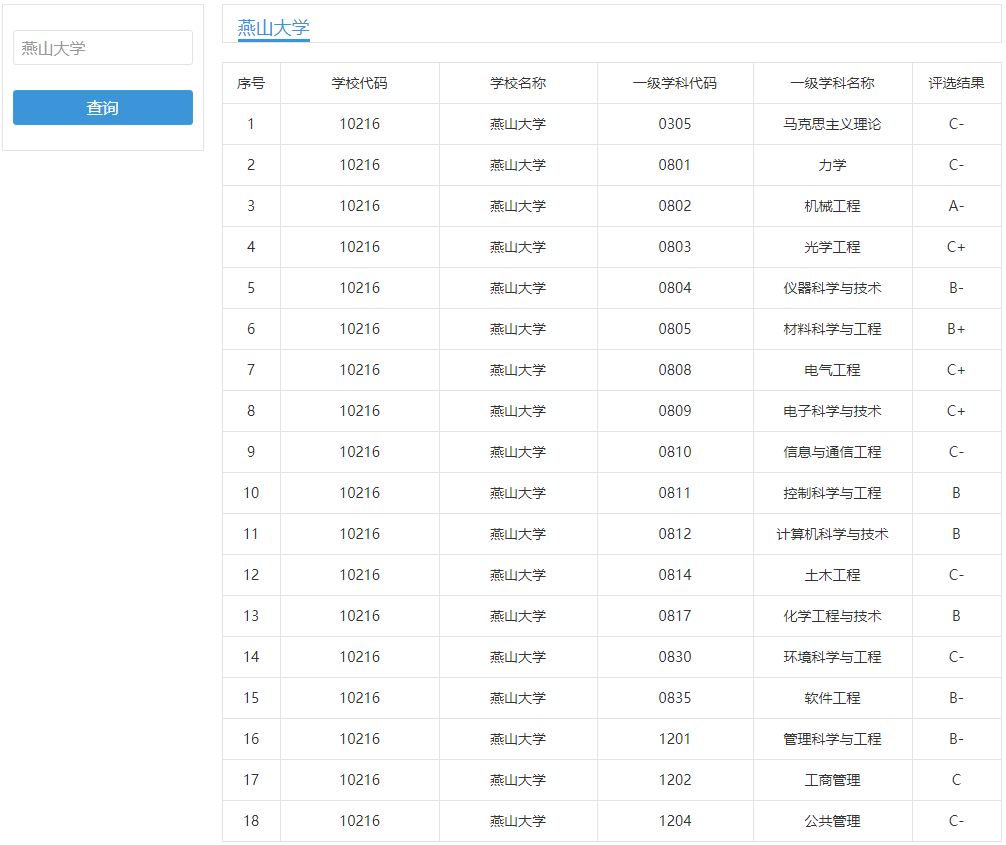1006x845 pixels.
Task: Select the 环境科学与工程 subject cell
Action: 832,658
